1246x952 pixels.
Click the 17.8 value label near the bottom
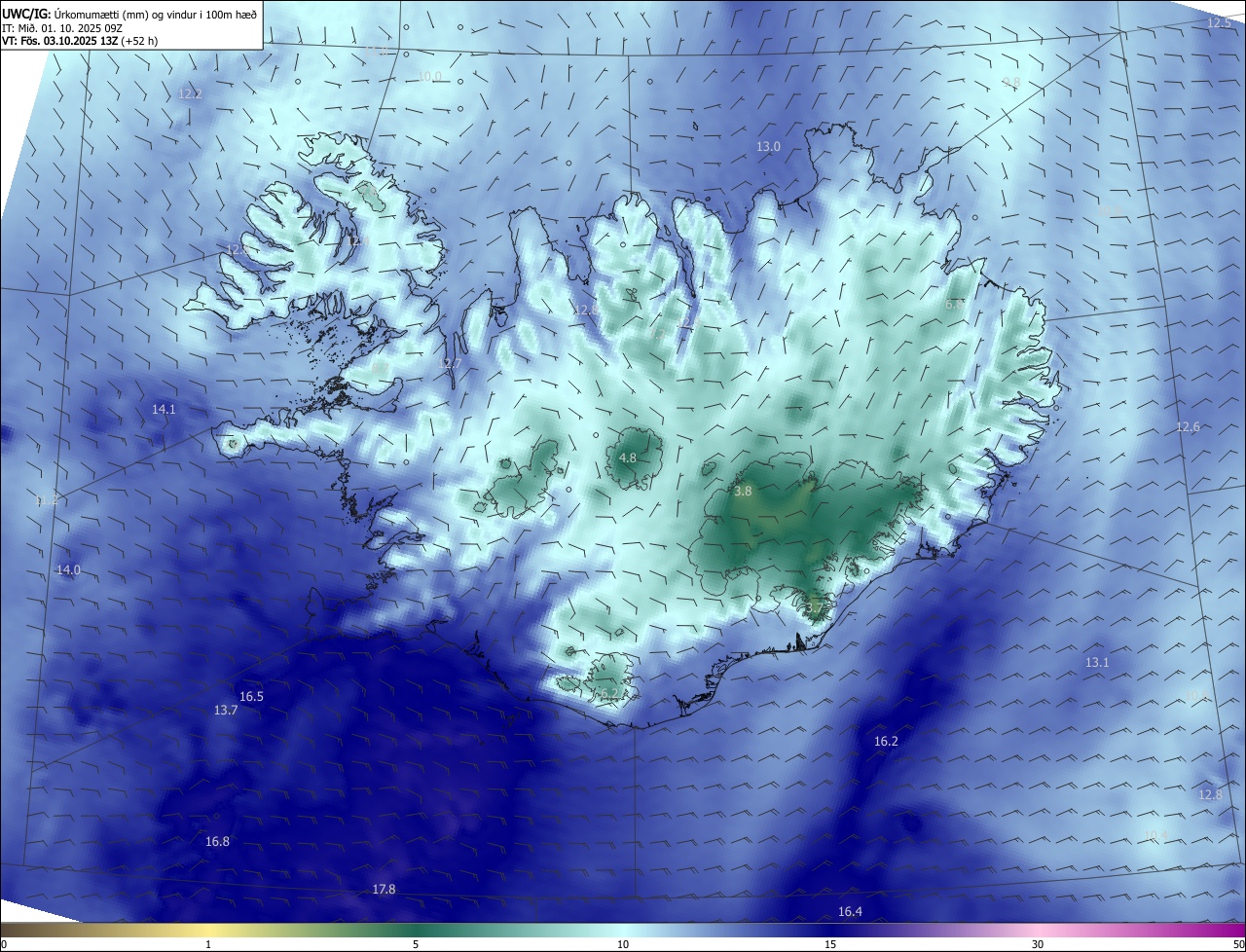click(384, 890)
